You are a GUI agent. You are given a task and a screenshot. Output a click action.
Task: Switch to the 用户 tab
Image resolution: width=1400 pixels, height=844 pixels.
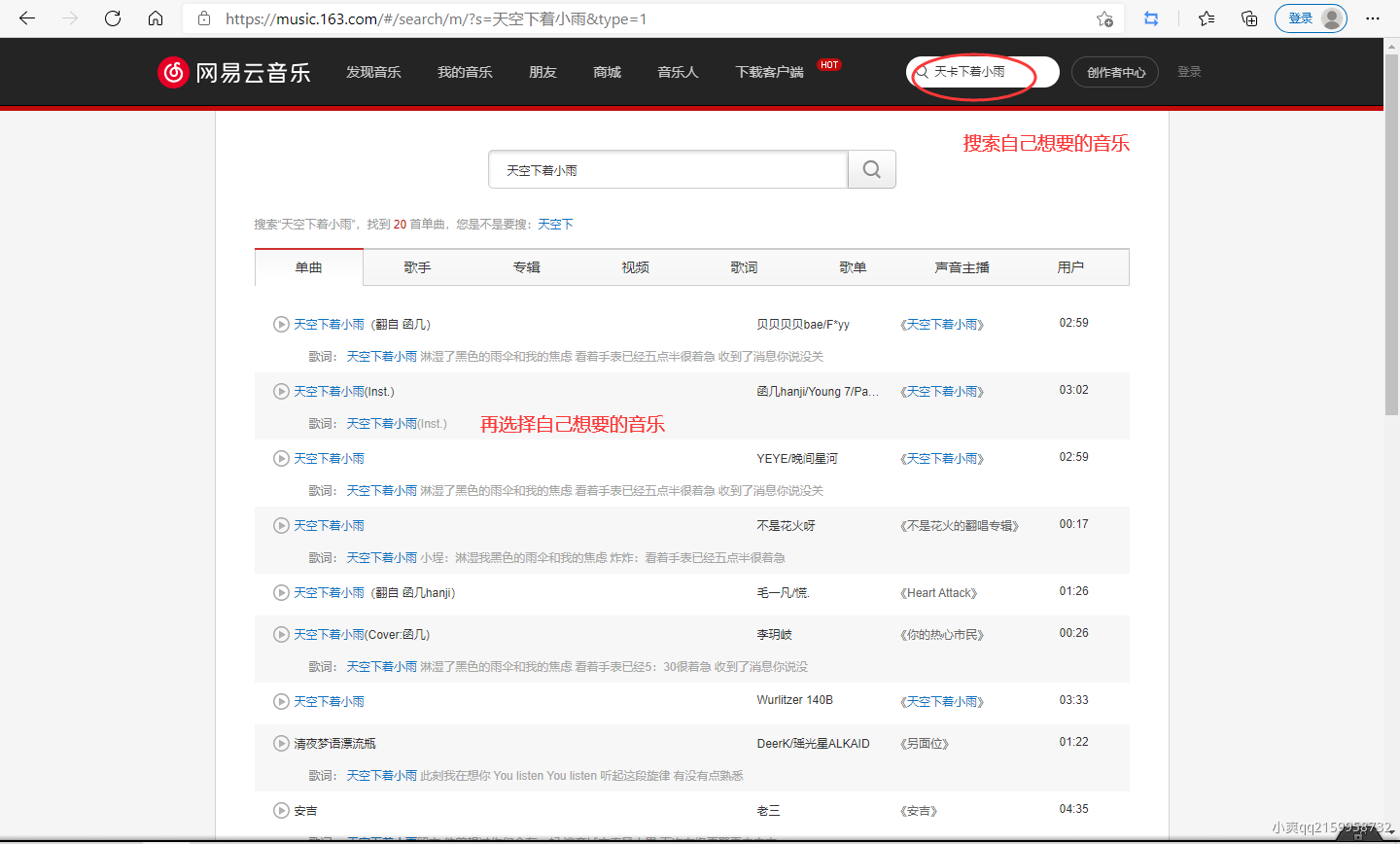click(1071, 267)
